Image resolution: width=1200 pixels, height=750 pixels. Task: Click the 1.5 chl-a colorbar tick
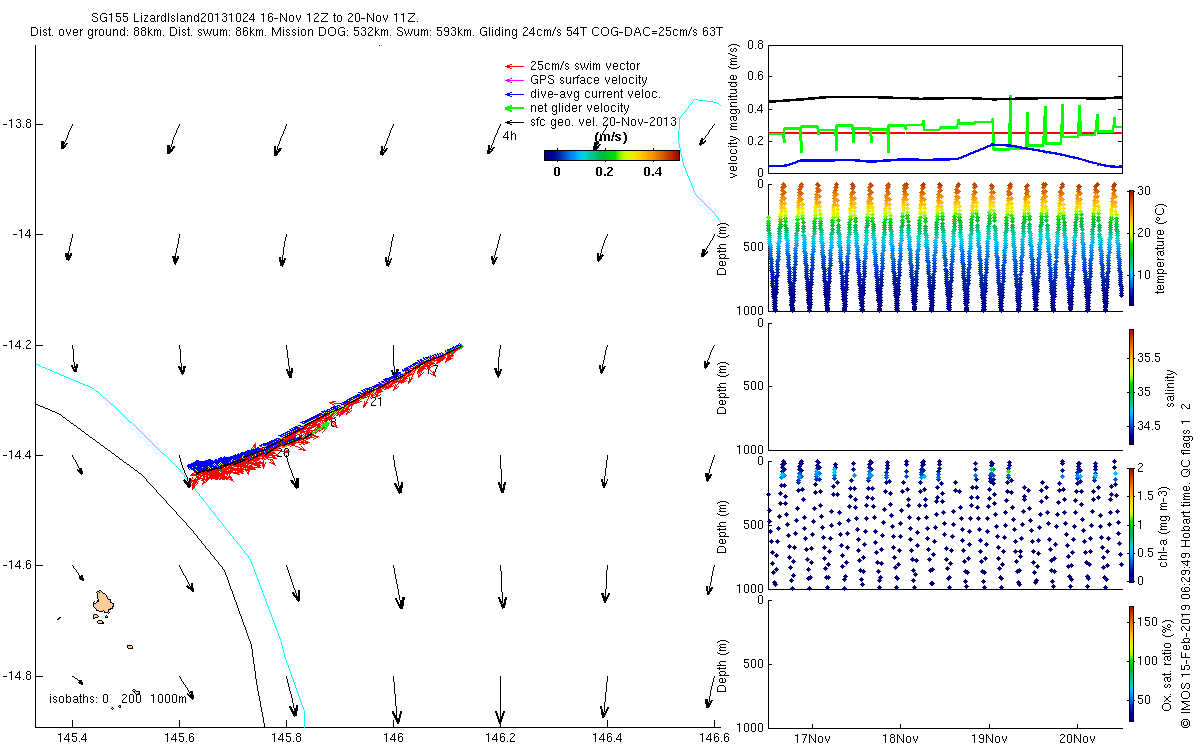click(x=1145, y=496)
